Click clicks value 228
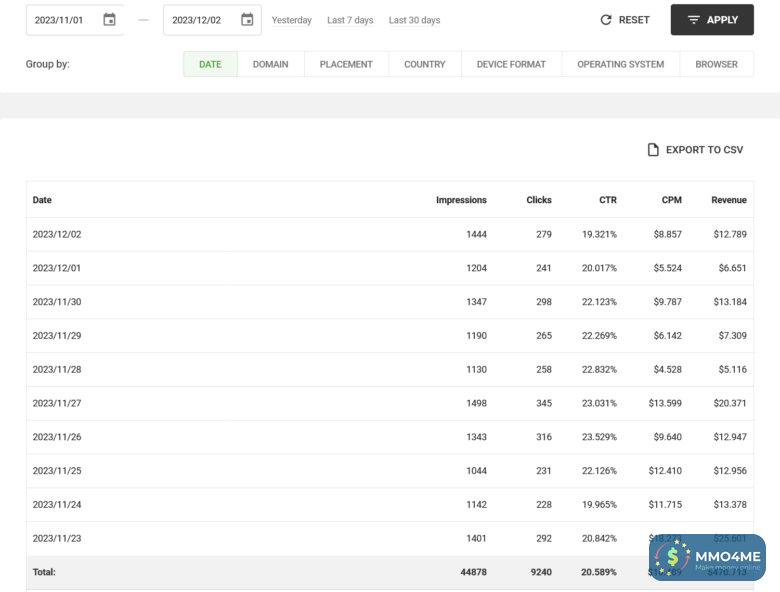This screenshot has height=592, width=780. pos(544,505)
